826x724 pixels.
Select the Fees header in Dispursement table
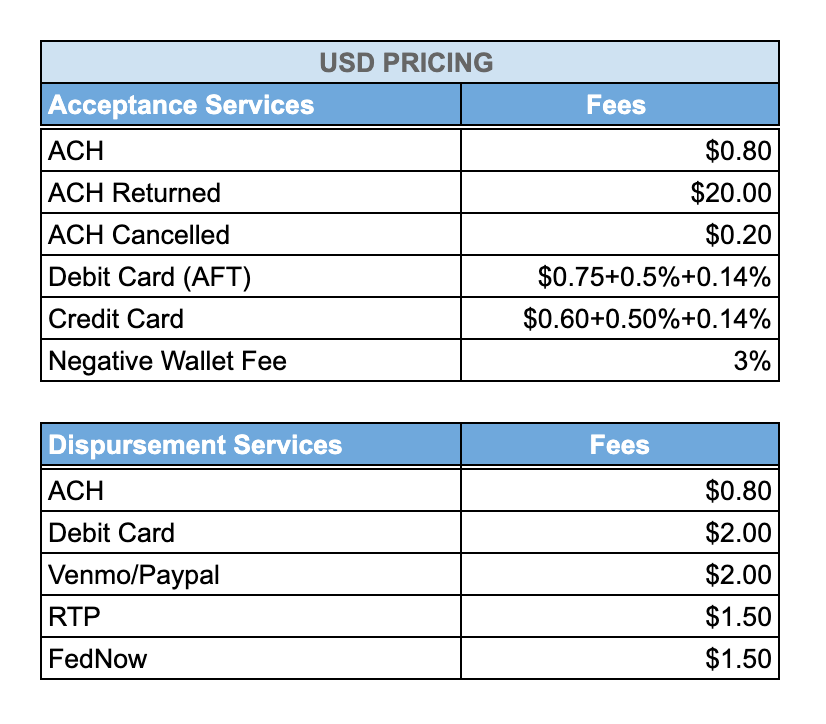click(x=620, y=444)
